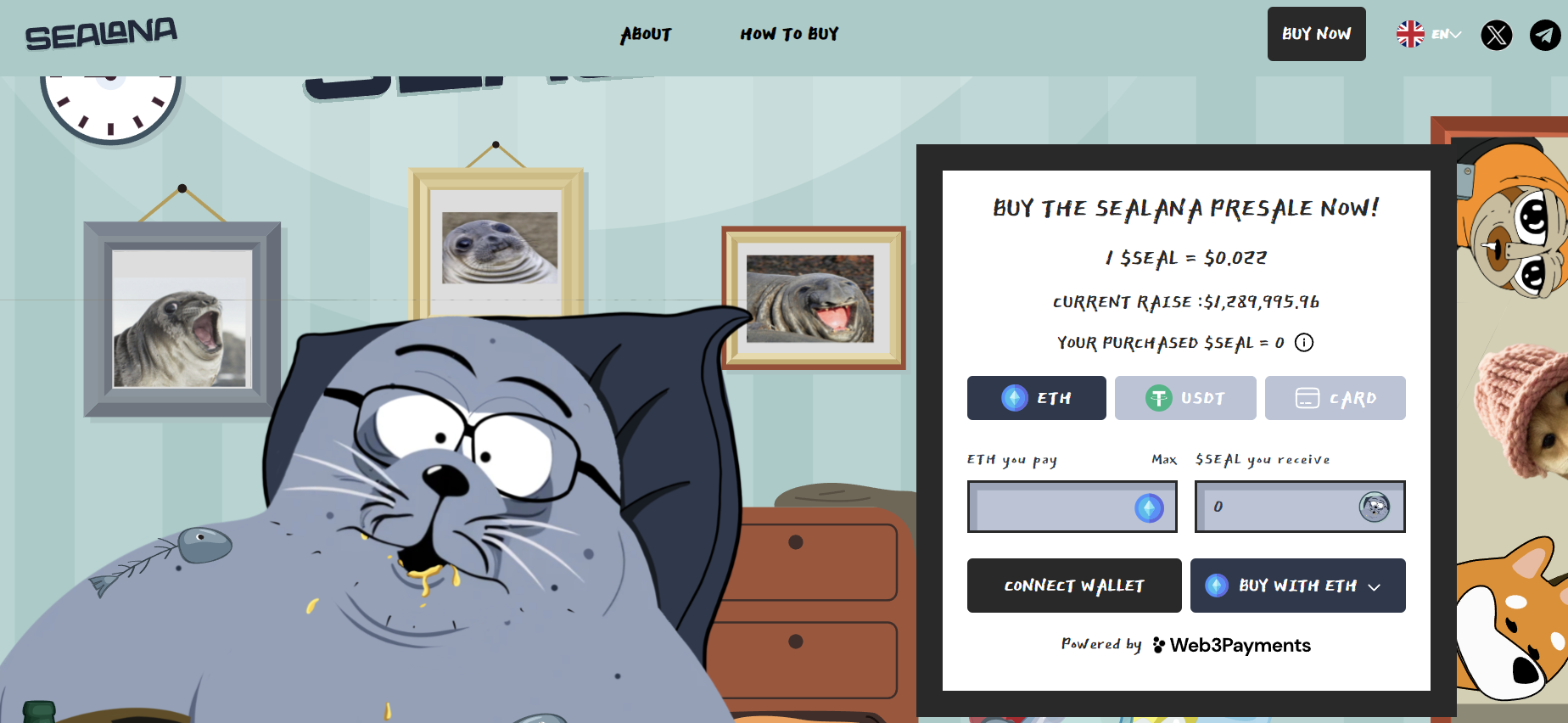Open the About menu item
1568x723 pixels.
pyautogui.click(x=646, y=34)
